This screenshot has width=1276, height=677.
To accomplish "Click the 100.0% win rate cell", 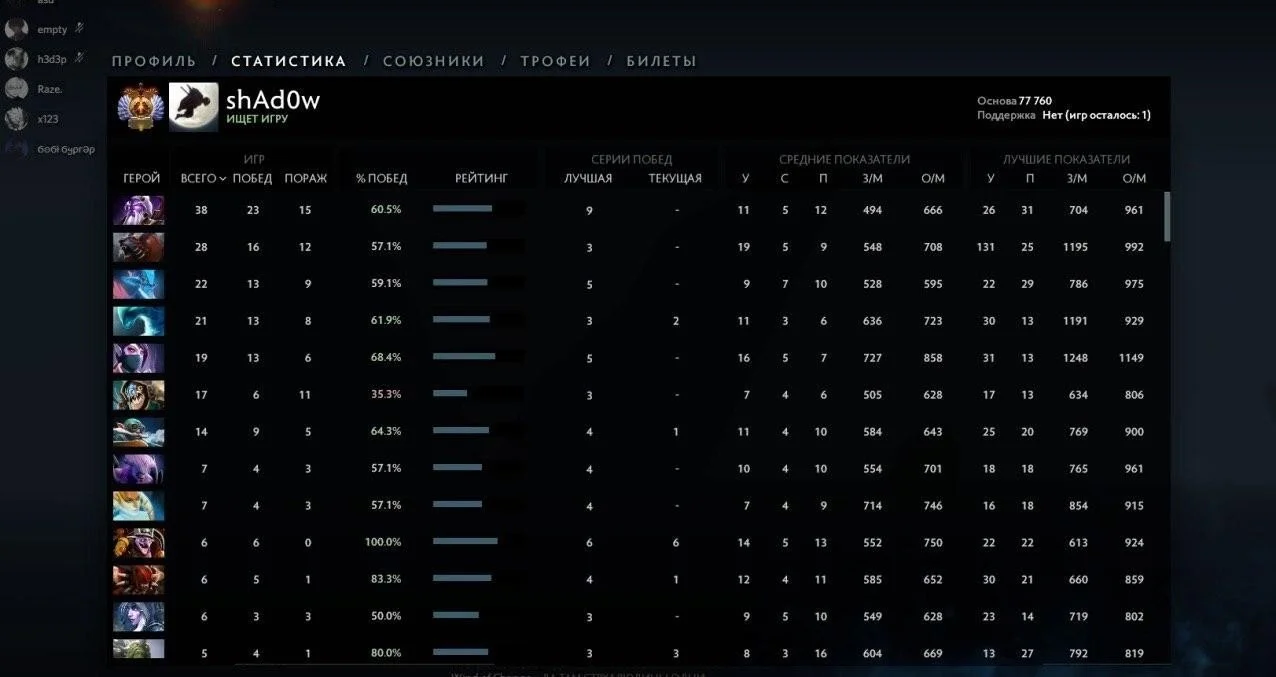I will [384, 543].
